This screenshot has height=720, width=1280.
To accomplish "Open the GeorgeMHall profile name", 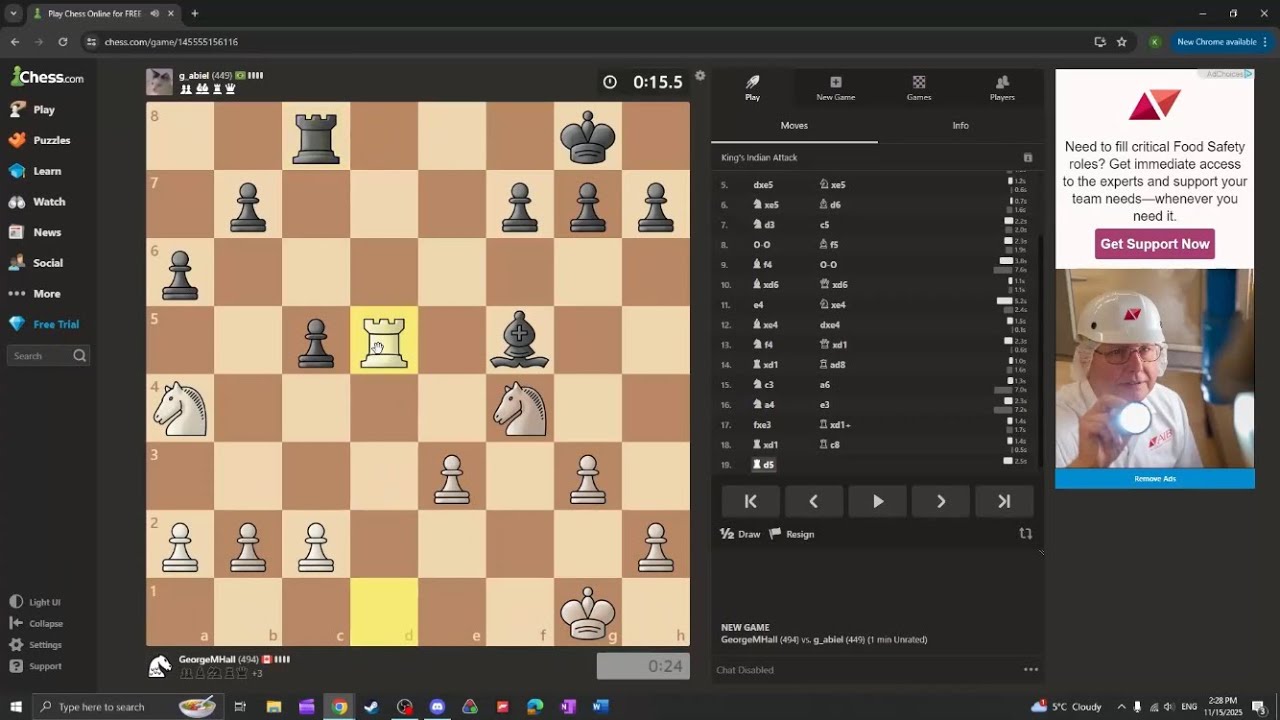I will (x=207, y=660).
